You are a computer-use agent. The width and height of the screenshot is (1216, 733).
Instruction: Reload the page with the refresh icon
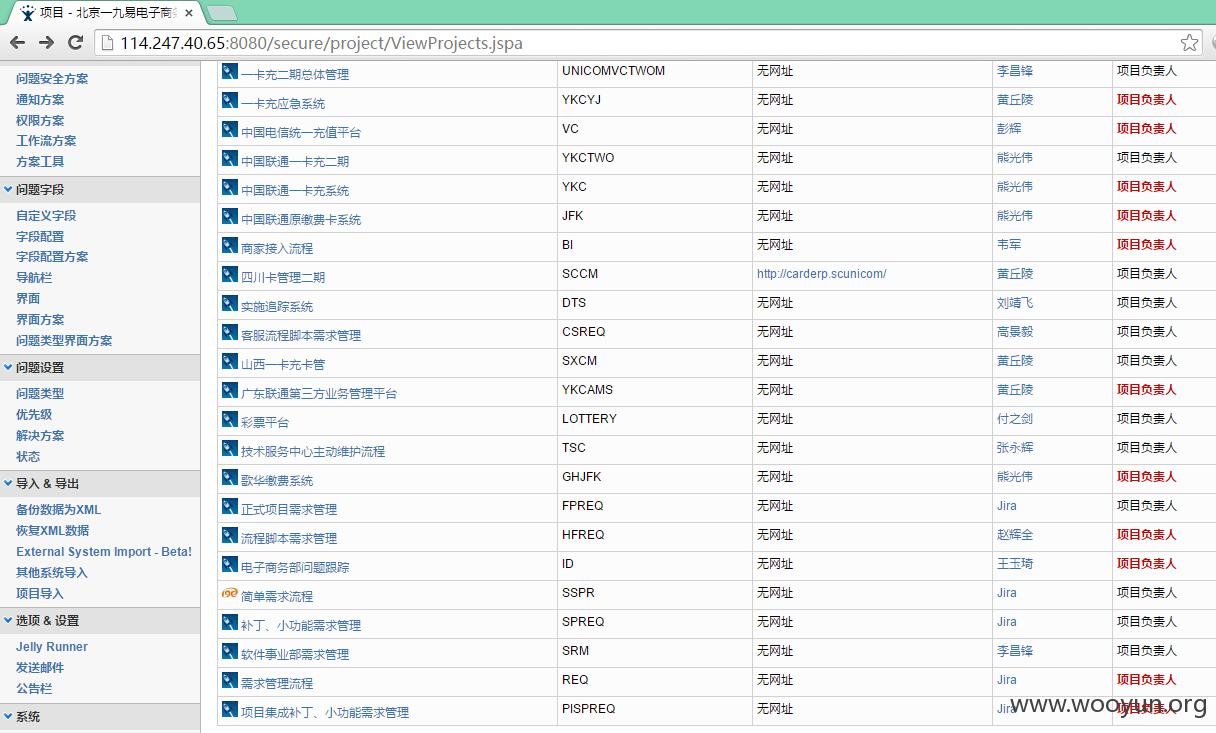(x=75, y=42)
